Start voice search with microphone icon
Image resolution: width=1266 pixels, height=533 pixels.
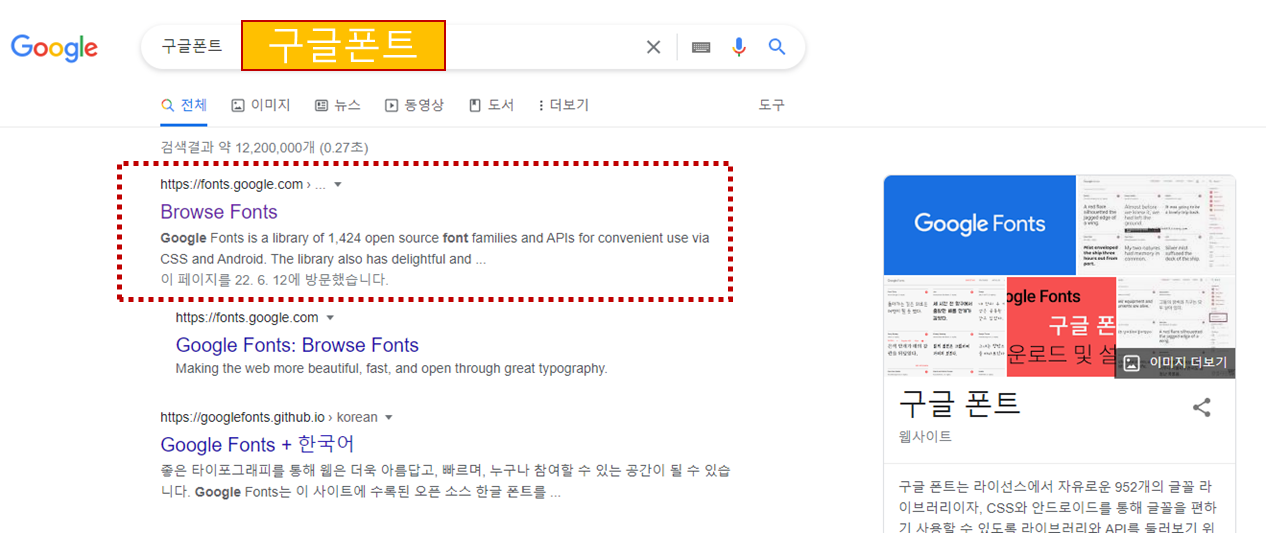[x=739, y=47]
